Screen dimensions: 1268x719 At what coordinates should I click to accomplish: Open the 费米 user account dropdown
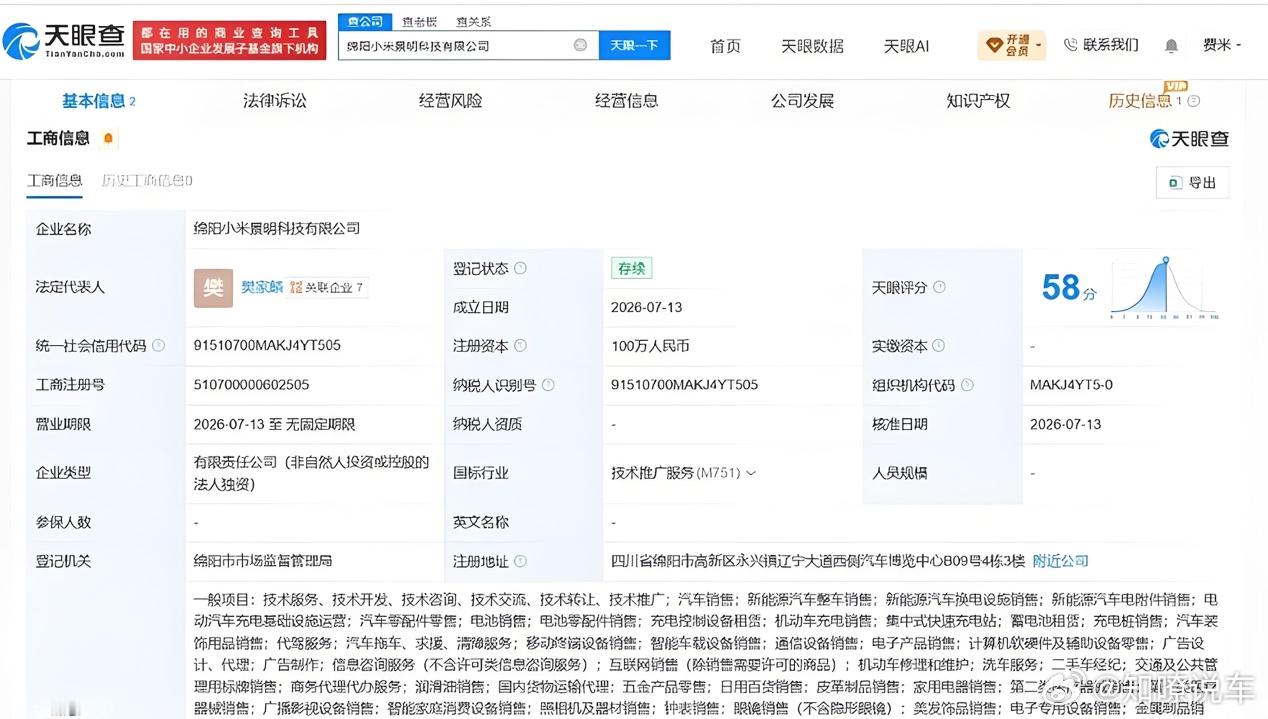click(1221, 45)
